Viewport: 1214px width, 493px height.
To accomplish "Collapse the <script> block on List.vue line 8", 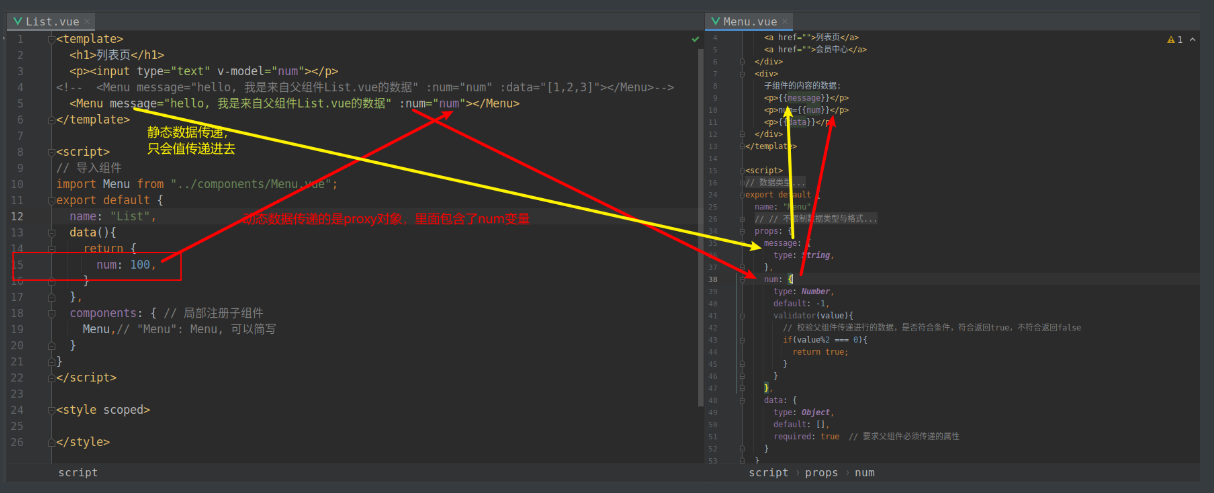I will tap(50, 152).
